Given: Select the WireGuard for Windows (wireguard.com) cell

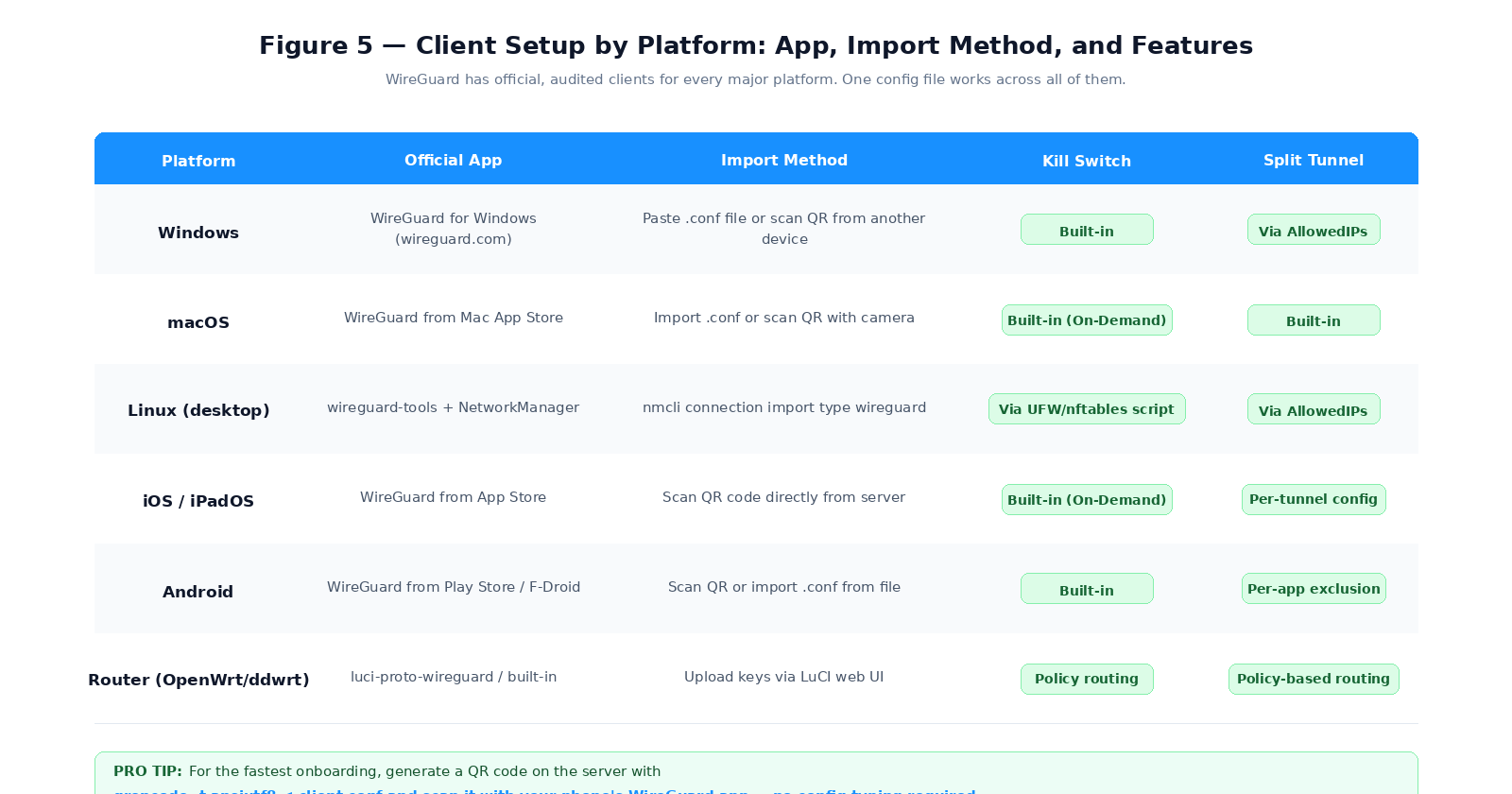Looking at the screenshot, I should pyautogui.click(x=454, y=229).
